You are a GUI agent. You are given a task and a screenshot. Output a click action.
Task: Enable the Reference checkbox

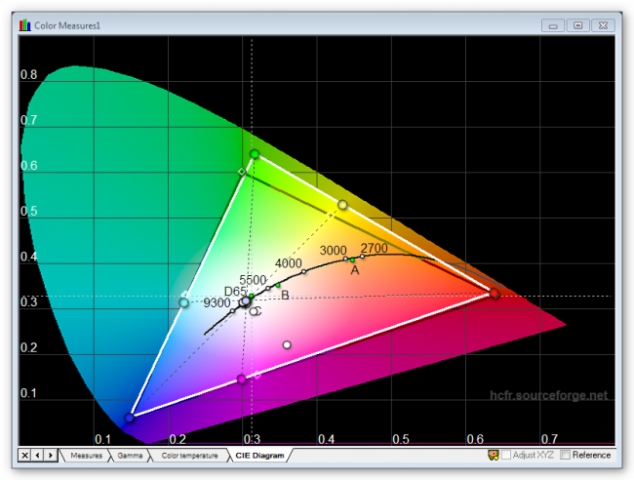(566, 455)
